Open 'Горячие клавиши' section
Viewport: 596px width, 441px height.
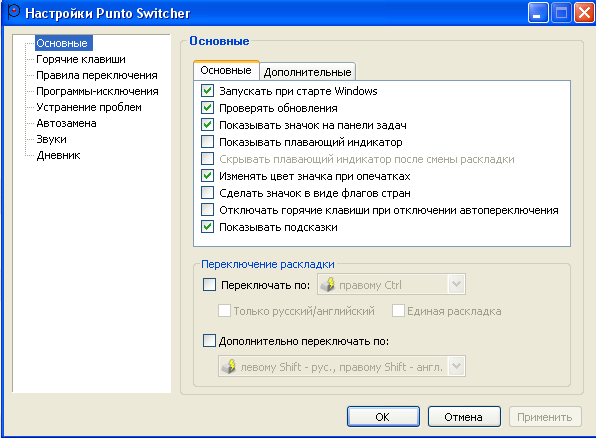point(81,59)
